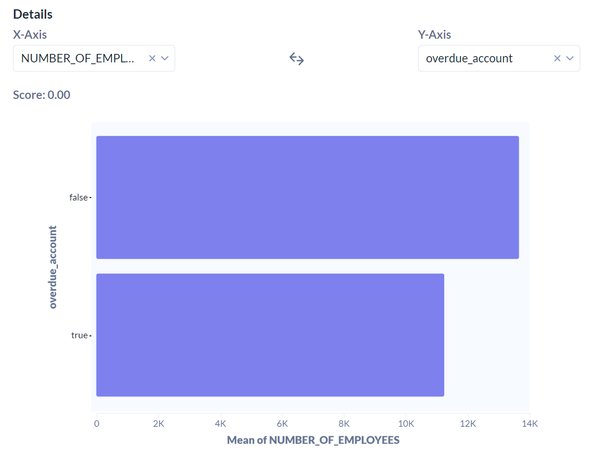Click the 12K axis tick label
Screen dimensions: 600x458
pos(468,424)
